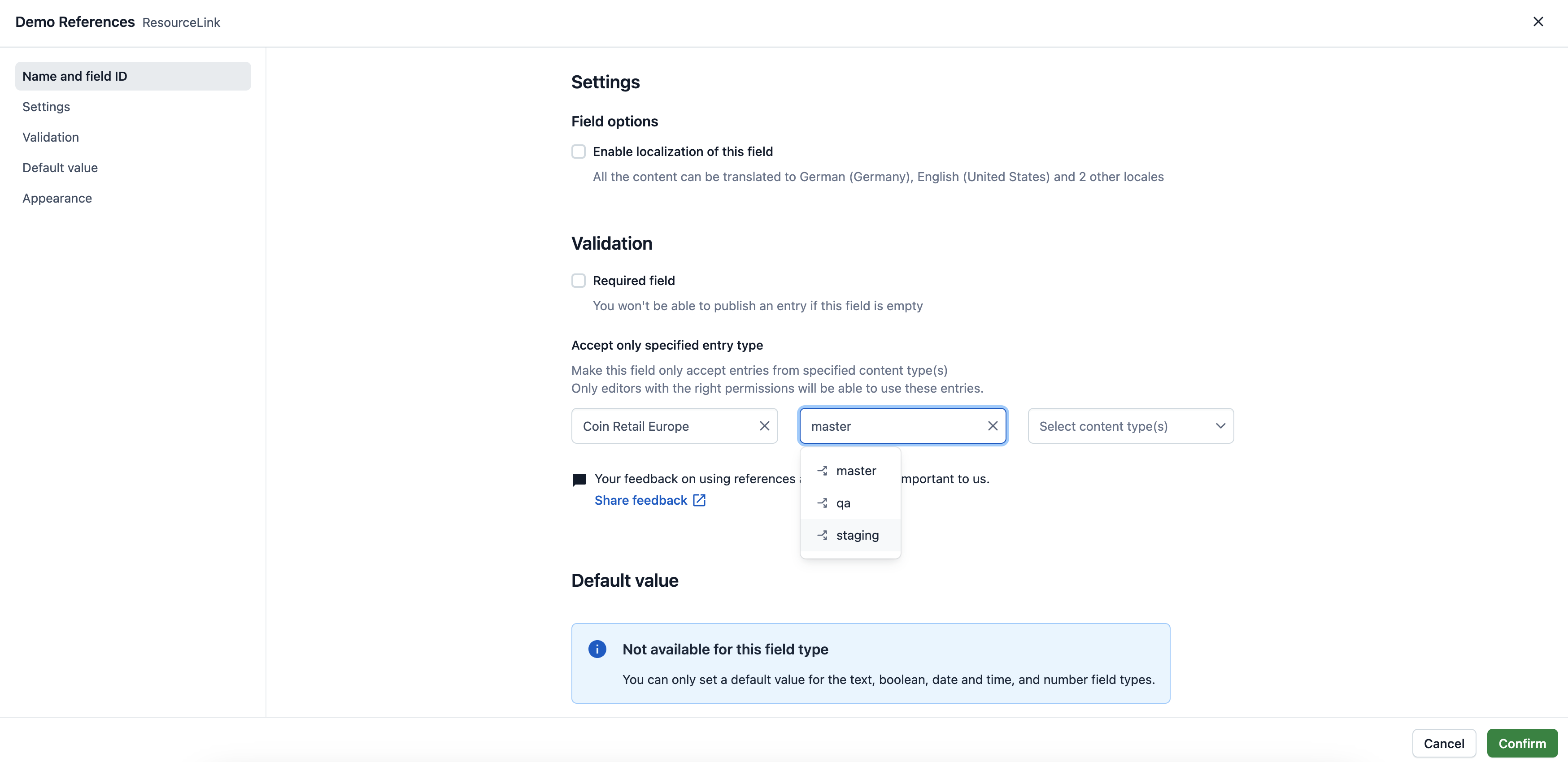The height and width of the screenshot is (762, 1568).
Task: Enable localization of this field
Action: 578,152
